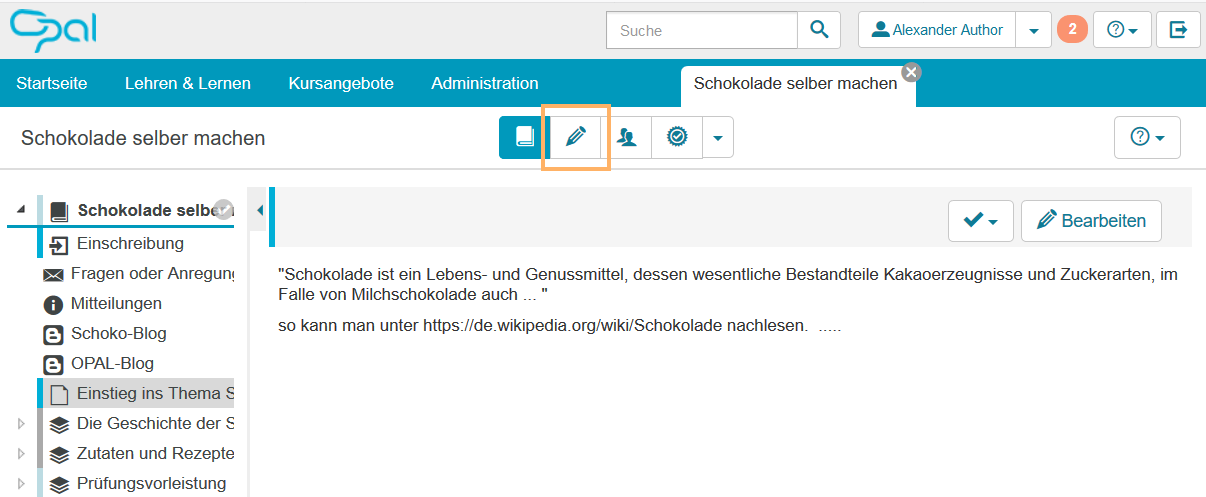
Task: Switch to course view book icon
Action: (524, 137)
